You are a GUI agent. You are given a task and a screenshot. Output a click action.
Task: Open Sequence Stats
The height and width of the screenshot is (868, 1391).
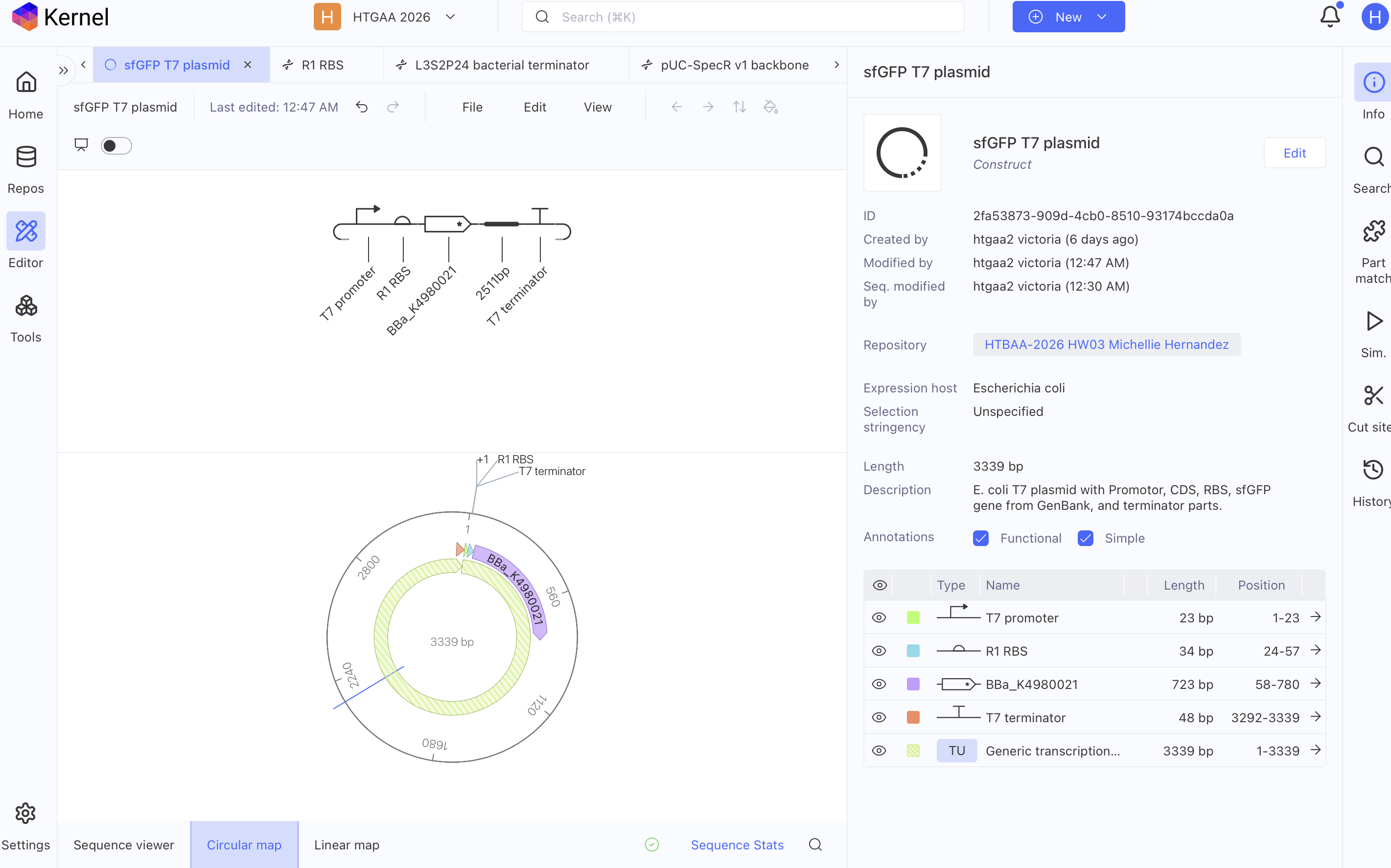(737, 845)
